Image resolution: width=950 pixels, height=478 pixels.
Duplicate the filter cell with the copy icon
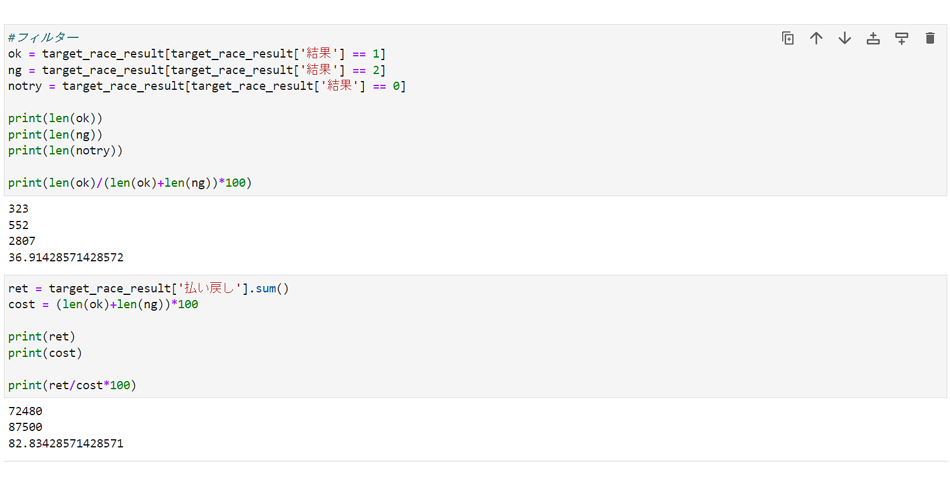point(788,38)
